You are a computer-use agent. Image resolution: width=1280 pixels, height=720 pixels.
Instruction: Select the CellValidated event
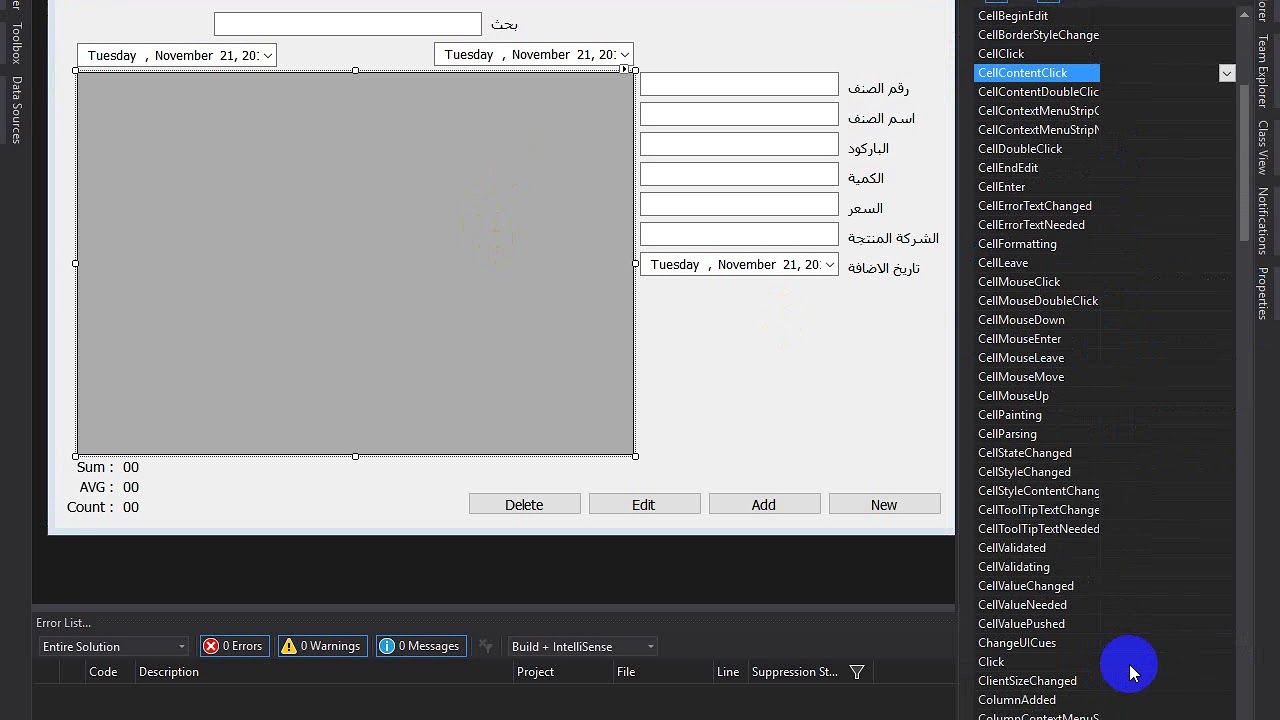pyautogui.click(x=1012, y=548)
